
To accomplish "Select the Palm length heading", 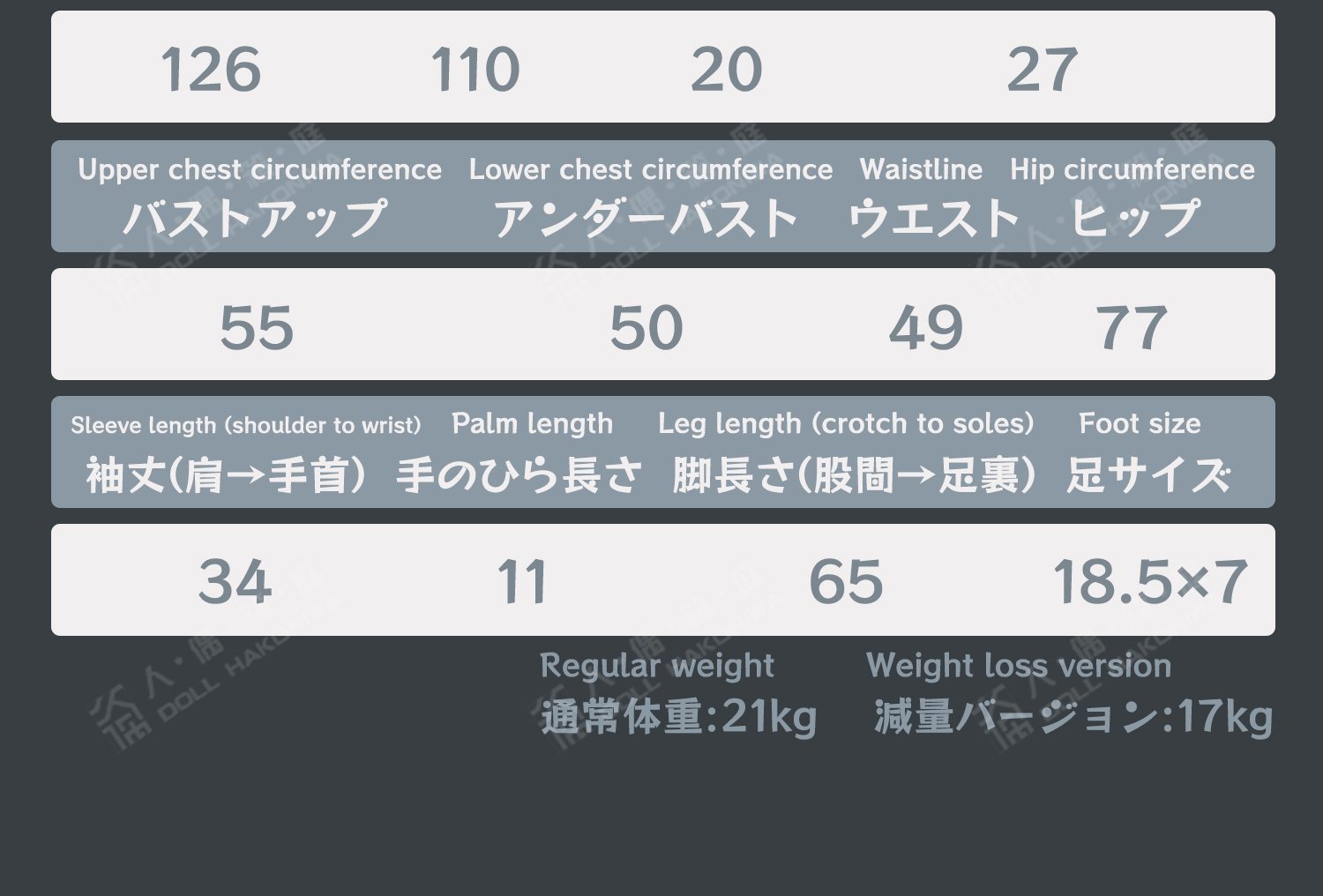I will tap(532, 424).
